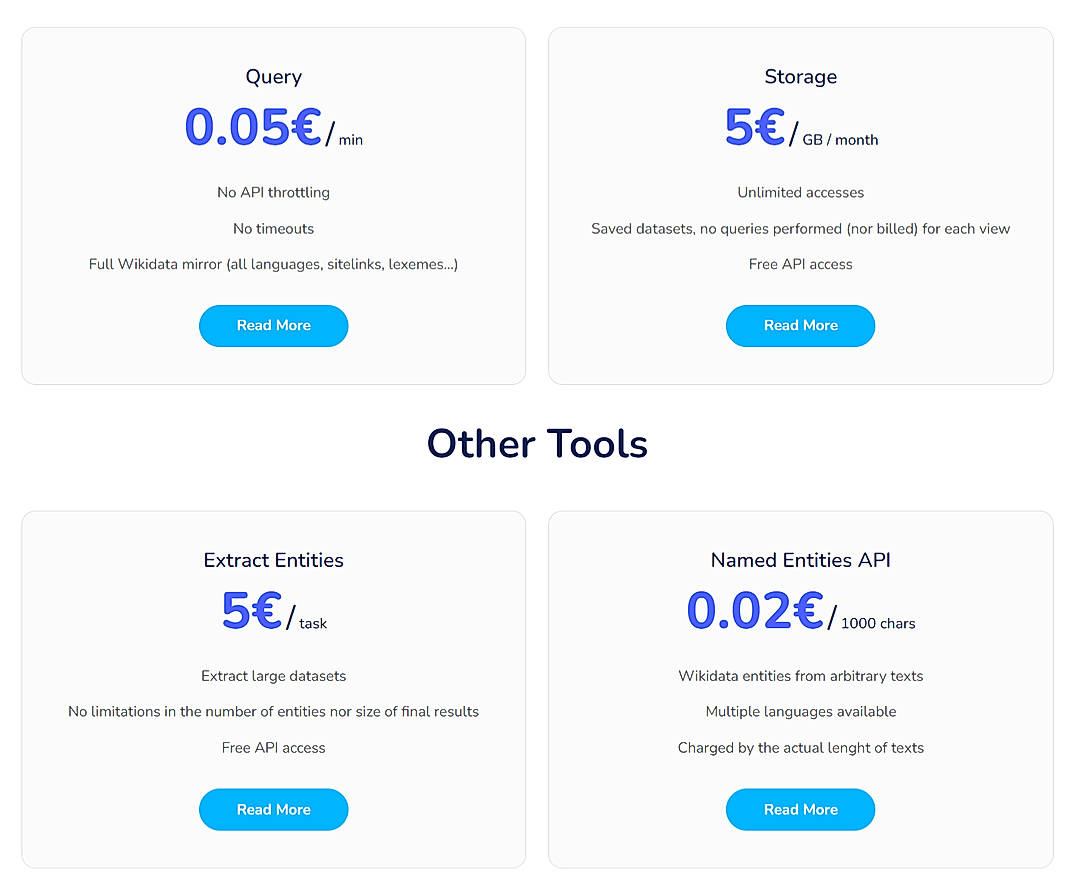Image resolution: width=1070 pixels, height=877 pixels.
Task: Click Read More under the Query card
Action: [273, 325]
